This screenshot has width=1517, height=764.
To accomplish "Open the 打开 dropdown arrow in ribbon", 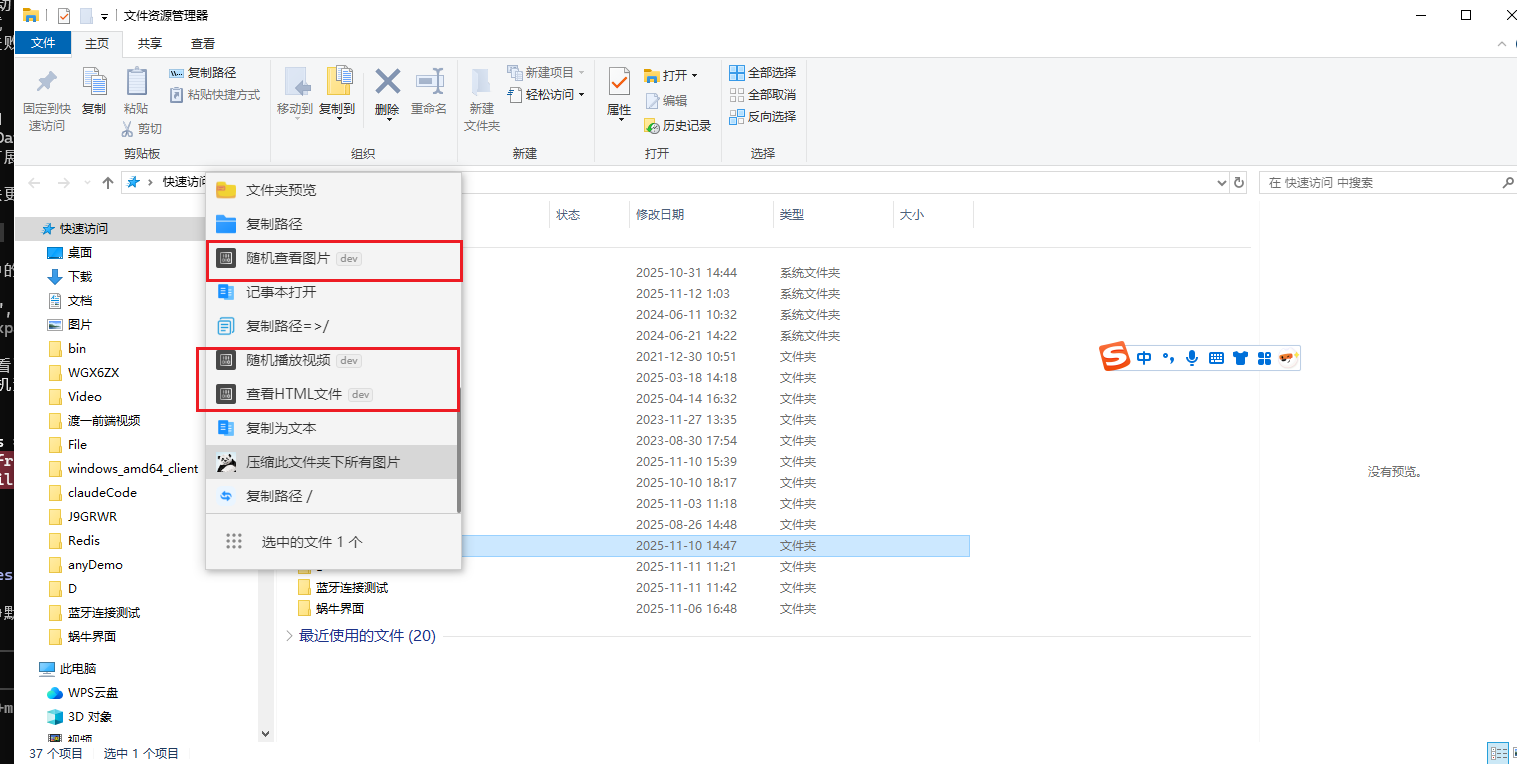I will click(x=694, y=76).
